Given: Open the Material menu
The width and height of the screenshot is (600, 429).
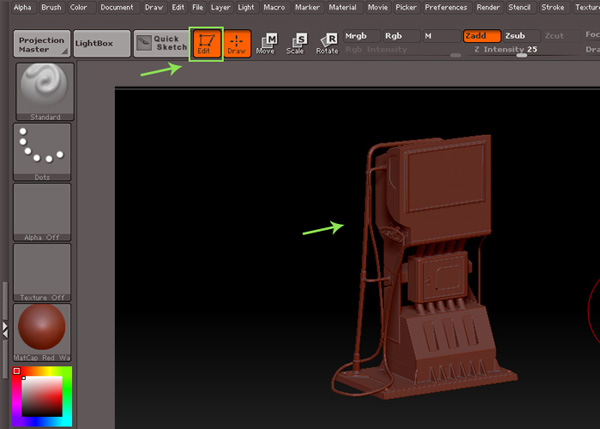Looking at the screenshot, I should coord(342,7).
